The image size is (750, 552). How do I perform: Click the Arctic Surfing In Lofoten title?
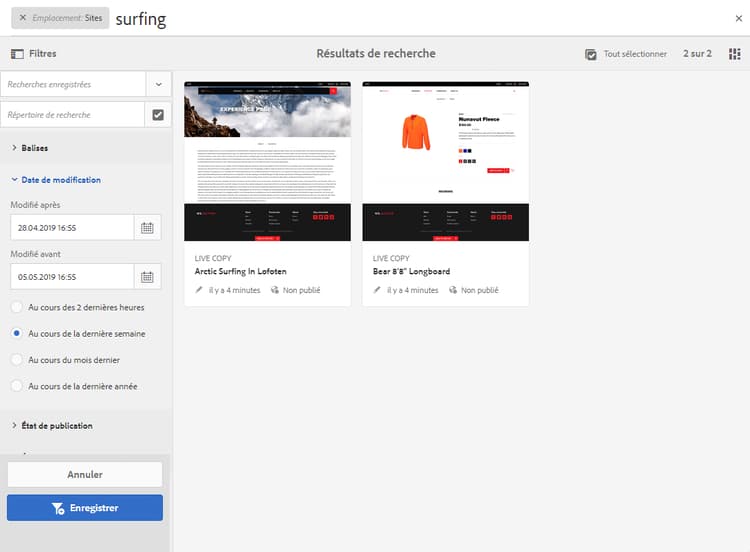click(x=241, y=271)
